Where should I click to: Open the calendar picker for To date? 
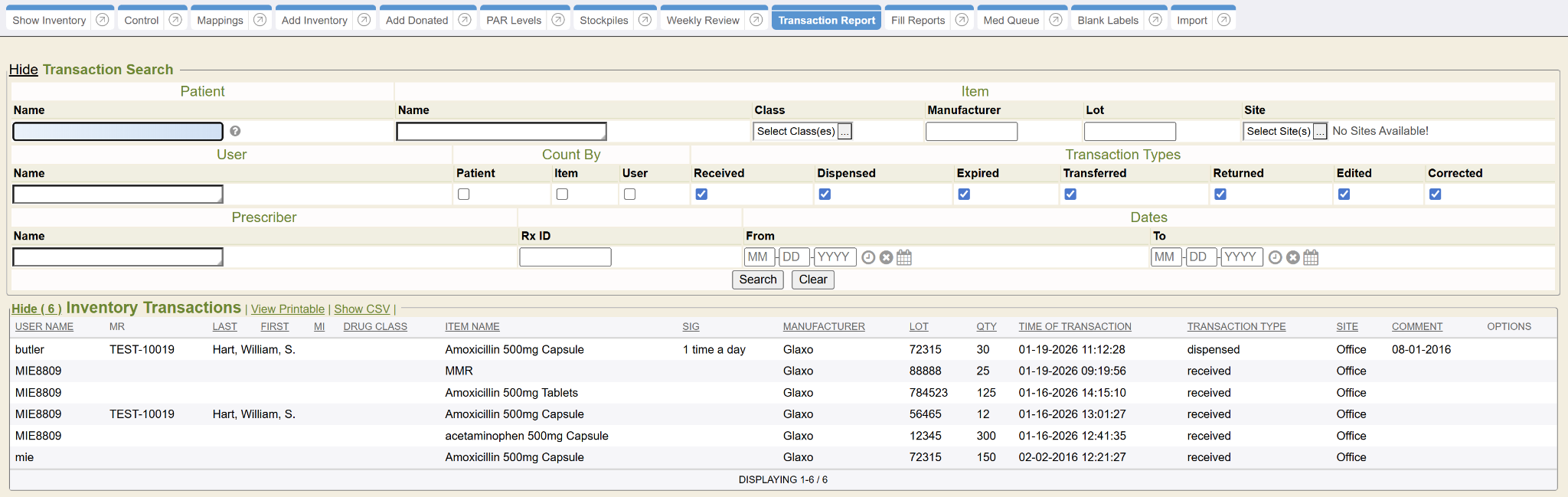tap(1311, 257)
